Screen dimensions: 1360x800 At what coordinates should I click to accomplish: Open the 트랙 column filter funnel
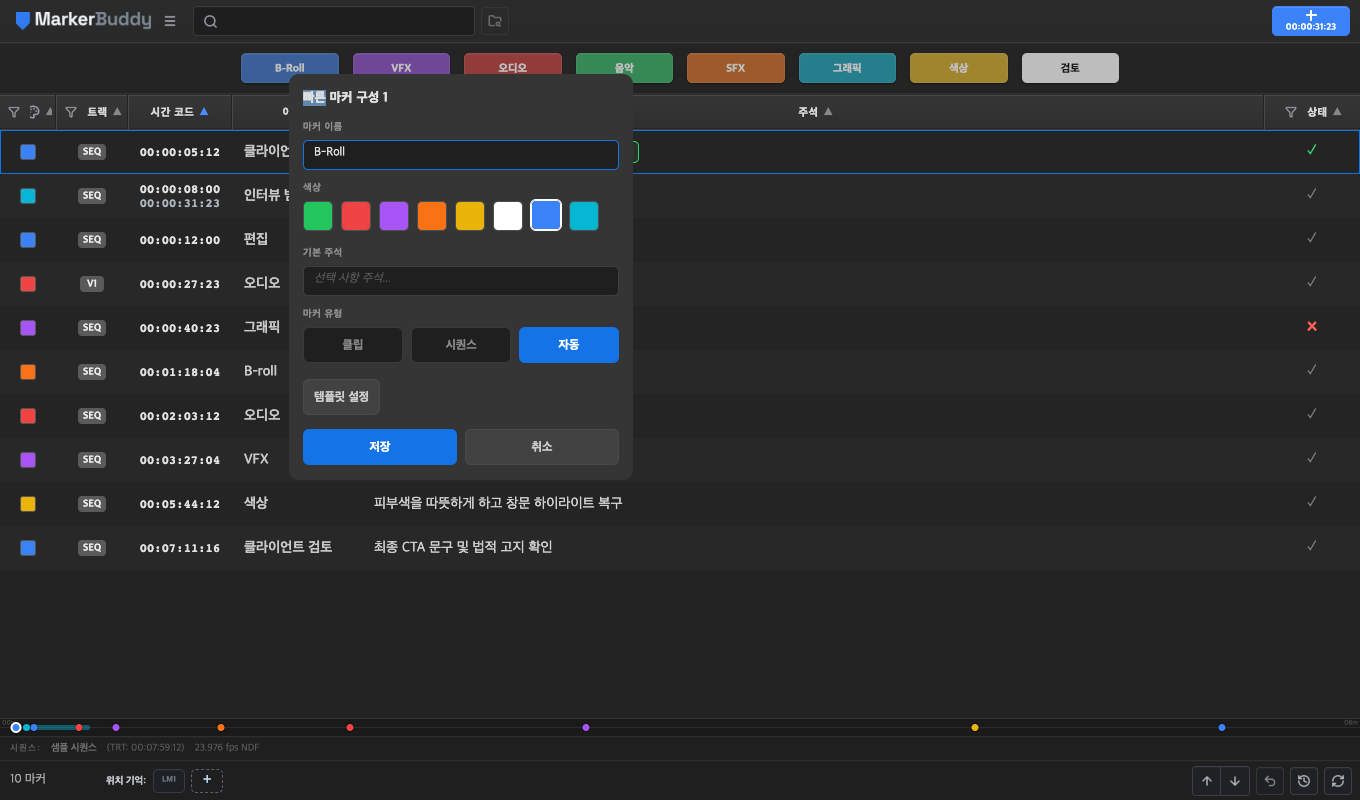71,112
